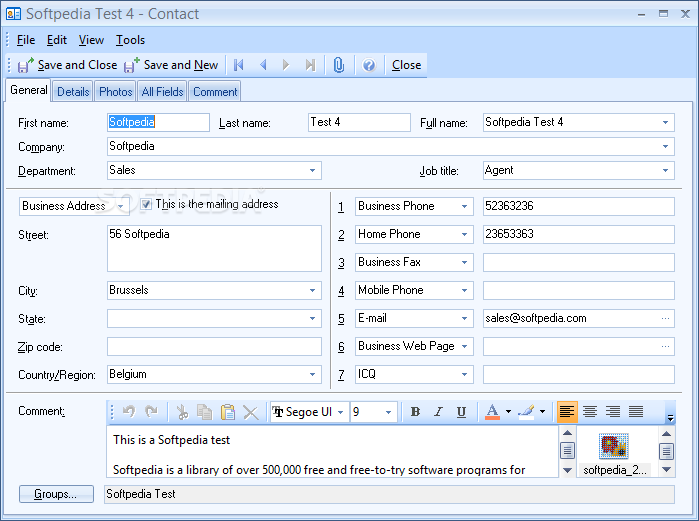The width and height of the screenshot is (699, 521).
Task: Switch to the All Fields tab
Action: [x=162, y=92]
